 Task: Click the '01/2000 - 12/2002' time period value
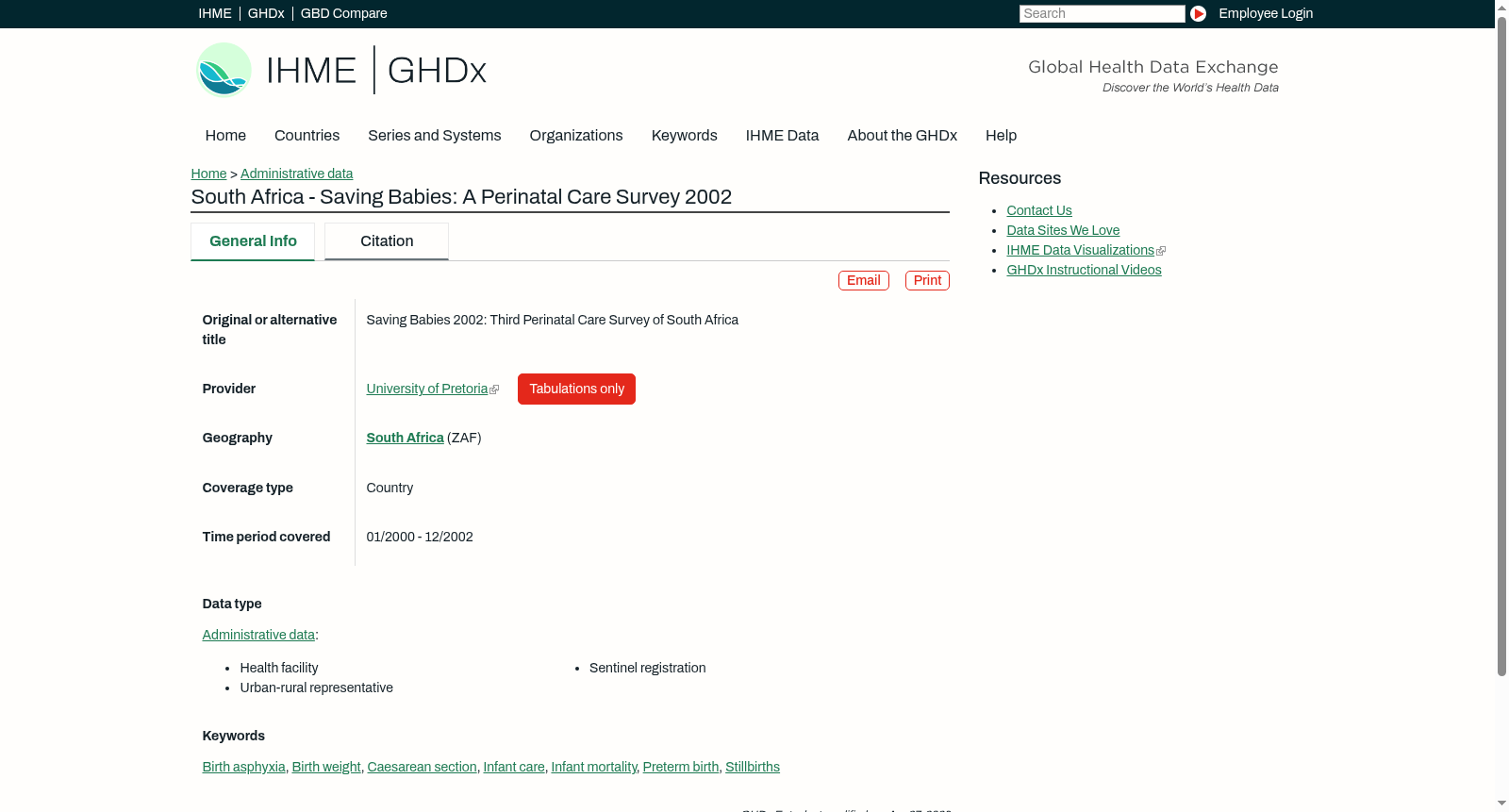tap(420, 537)
